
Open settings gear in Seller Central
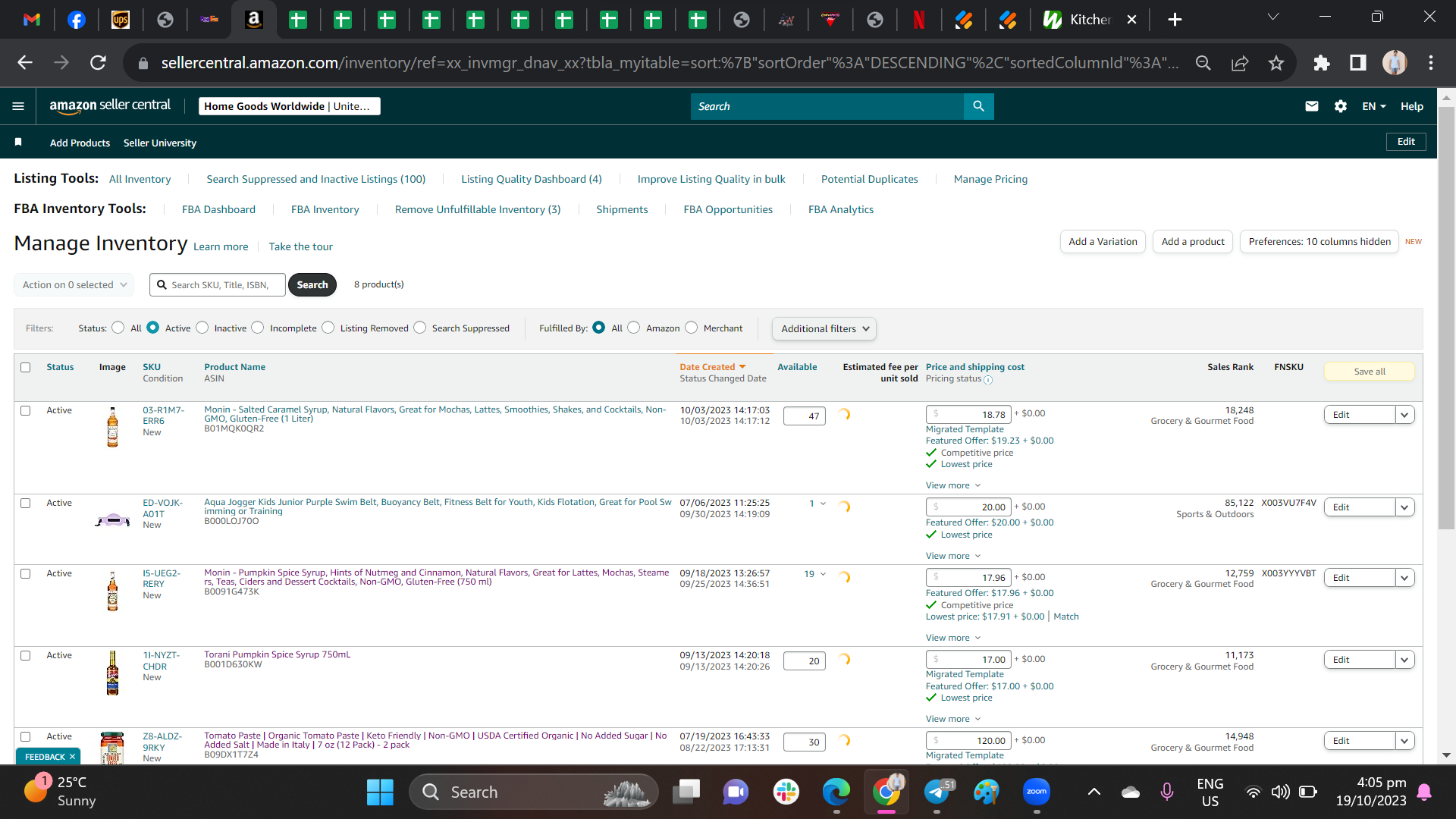click(1341, 106)
